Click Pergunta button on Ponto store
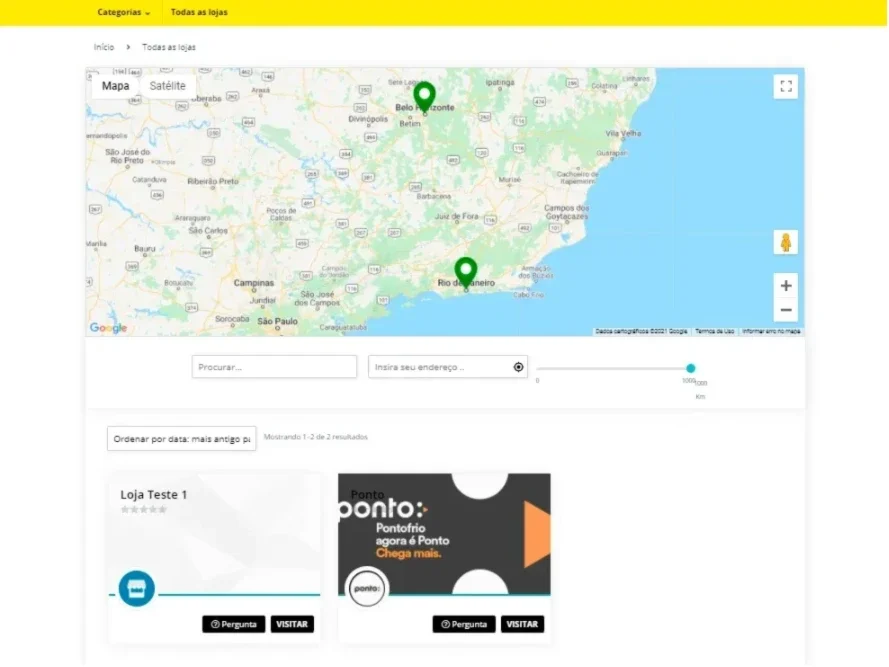This screenshot has height=667, width=889. (x=464, y=624)
